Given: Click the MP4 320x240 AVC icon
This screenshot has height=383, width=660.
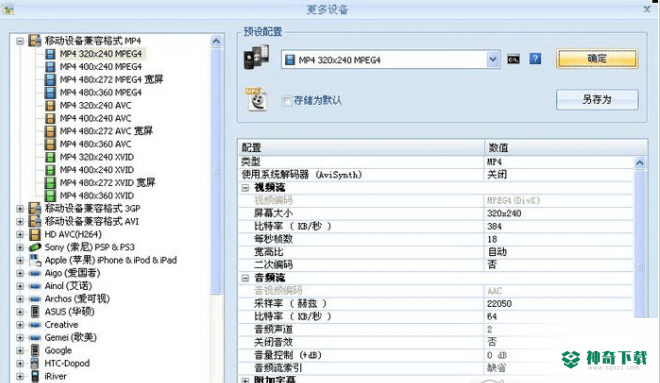Looking at the screenshot, I should [50, 106].
